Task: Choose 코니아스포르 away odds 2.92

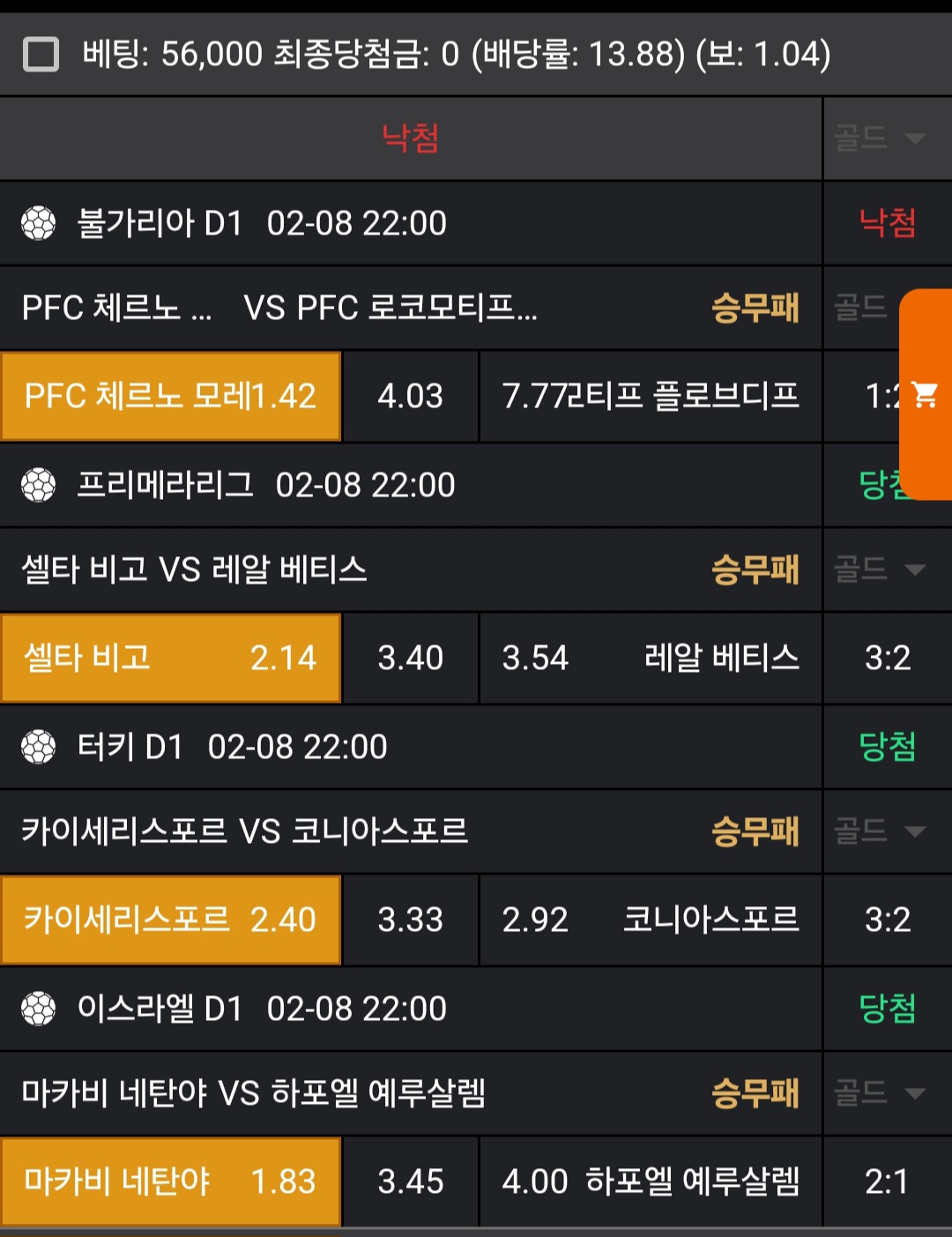Action: click(651, 920)
